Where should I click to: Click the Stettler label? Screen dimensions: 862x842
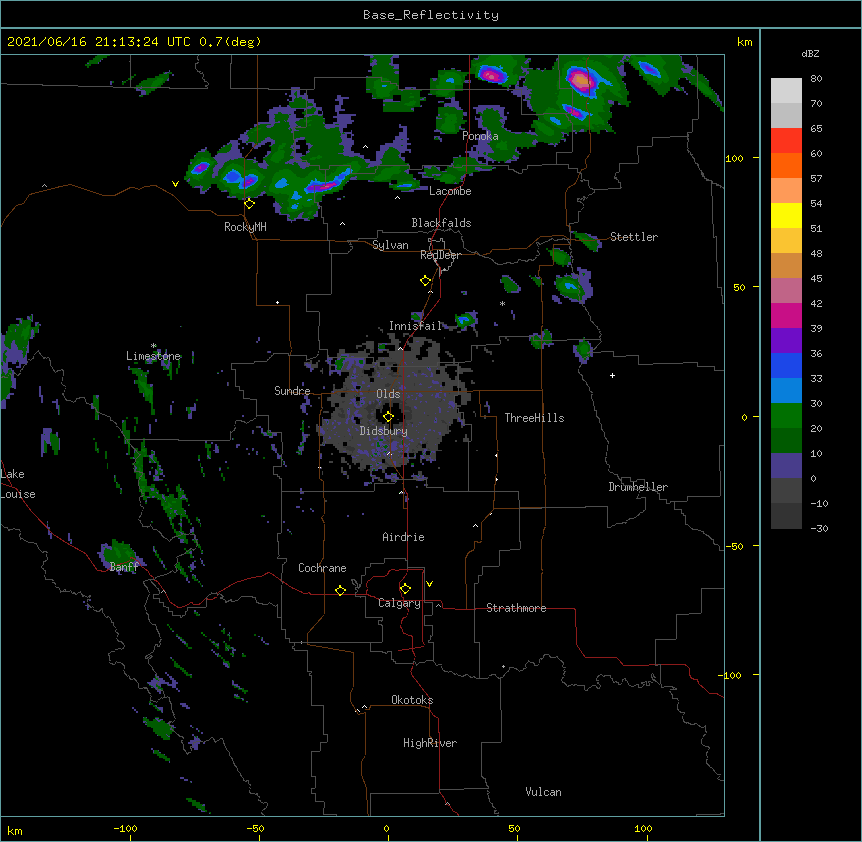pos(634,237)
